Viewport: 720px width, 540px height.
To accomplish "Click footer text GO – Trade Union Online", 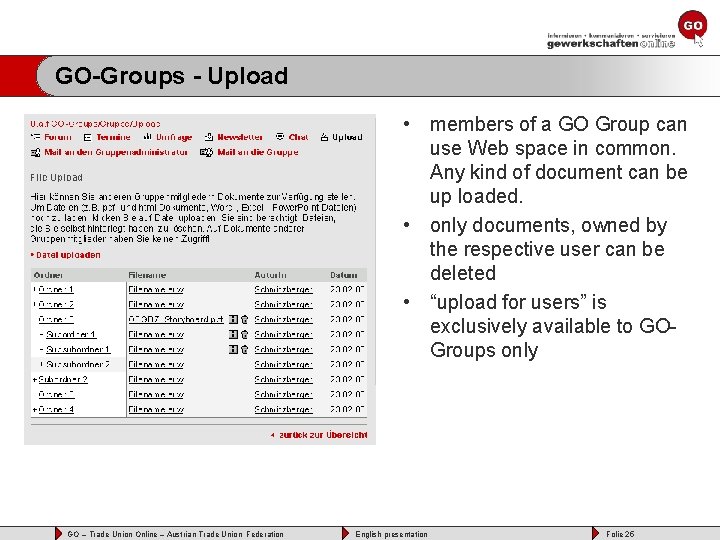I will coord(112,534).
